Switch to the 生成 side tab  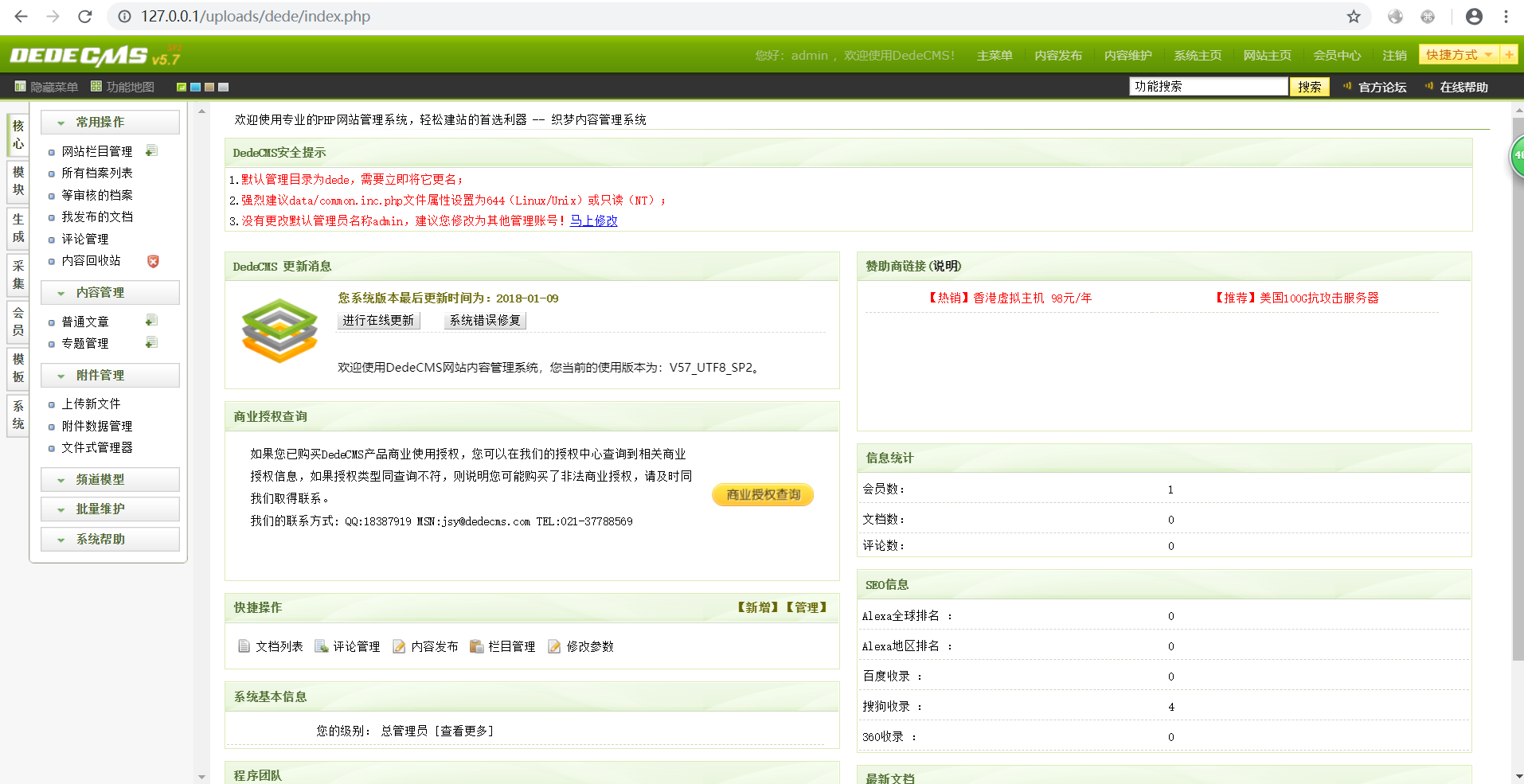click(x=18, y=228)
